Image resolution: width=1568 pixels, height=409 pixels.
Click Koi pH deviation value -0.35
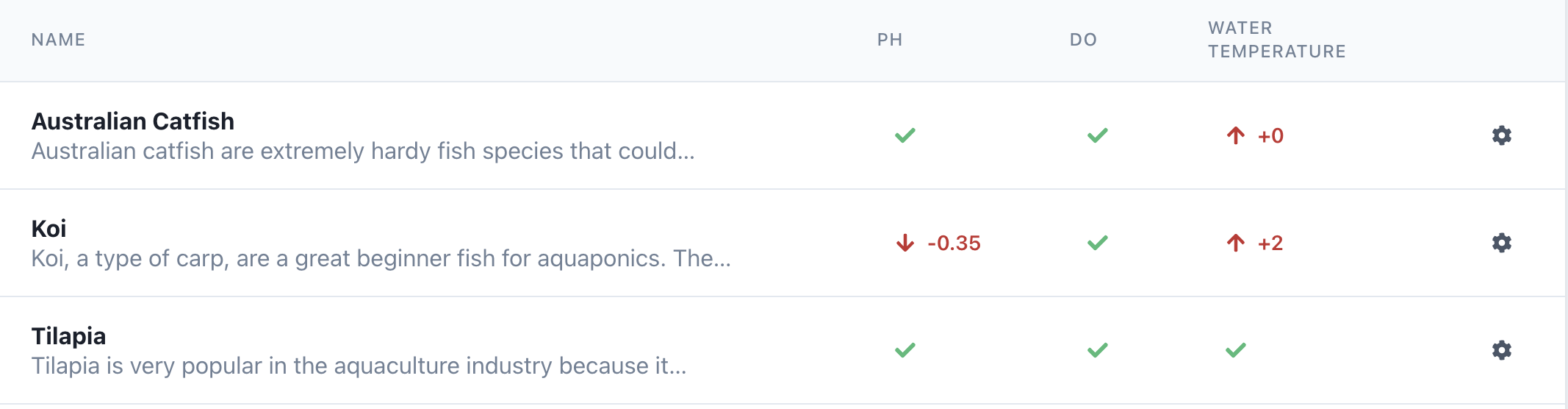pos(954,243)
